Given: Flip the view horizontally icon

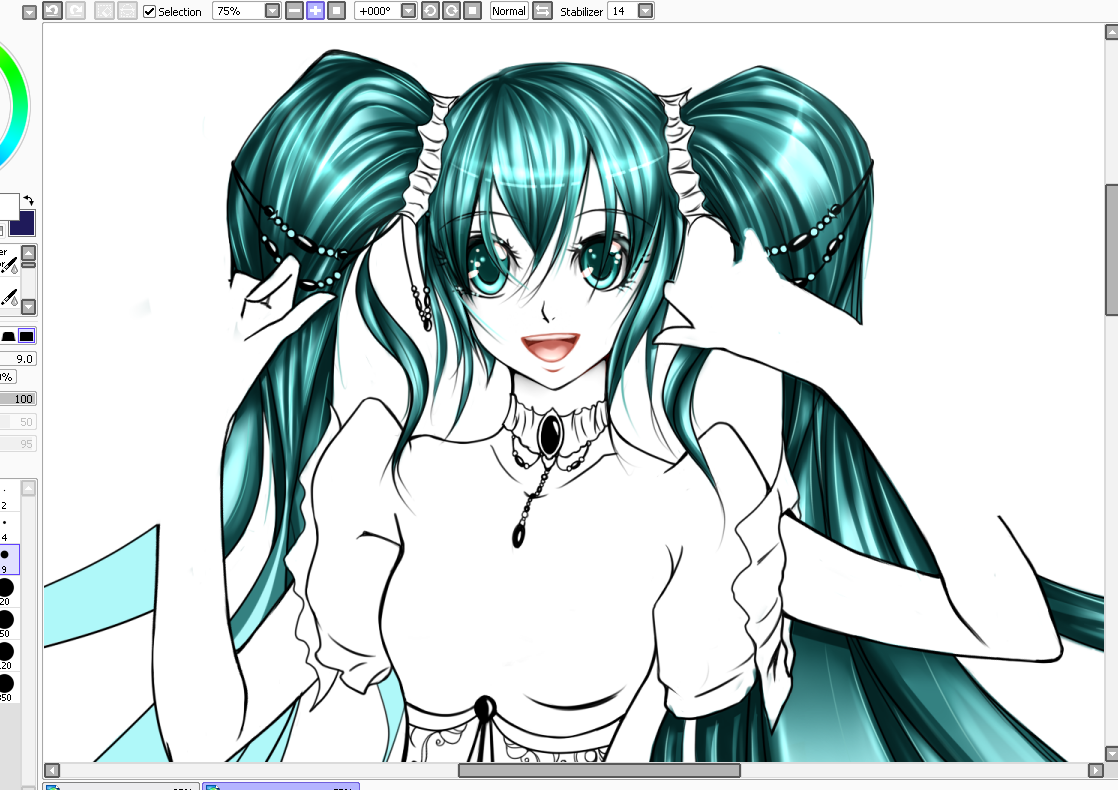Looking at the screenshot, I should pyautogui.click(x=542, y=11).
